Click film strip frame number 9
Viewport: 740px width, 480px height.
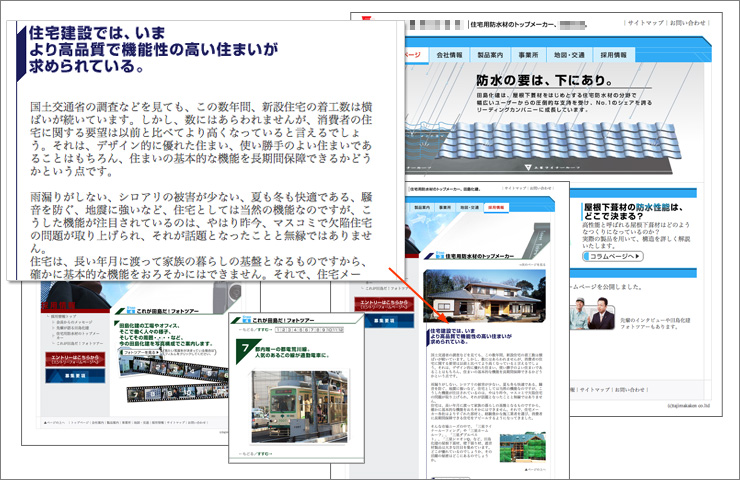tap(171, 392)
